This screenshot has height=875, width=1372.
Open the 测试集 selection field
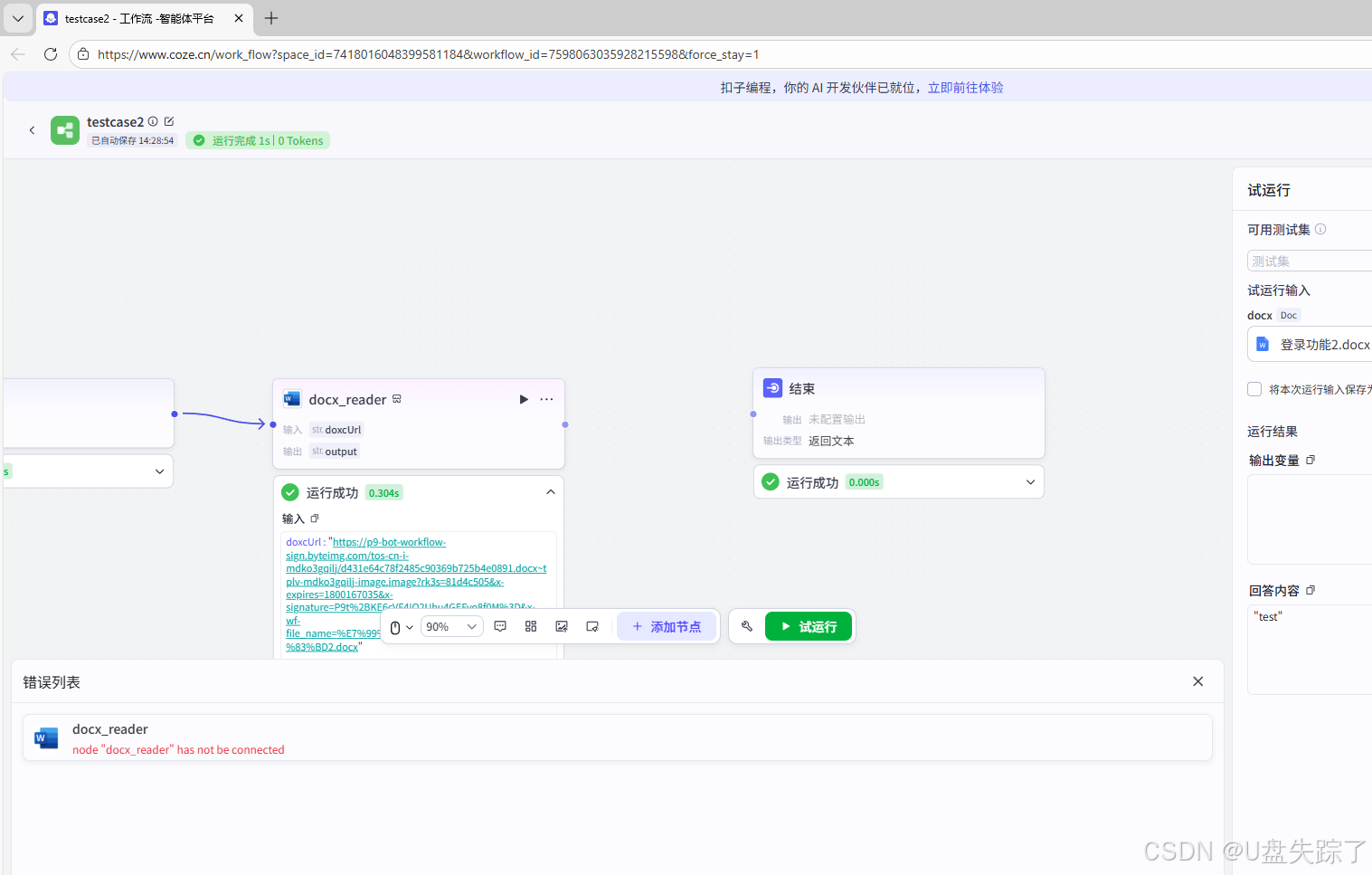click(x=1310, y=261)
